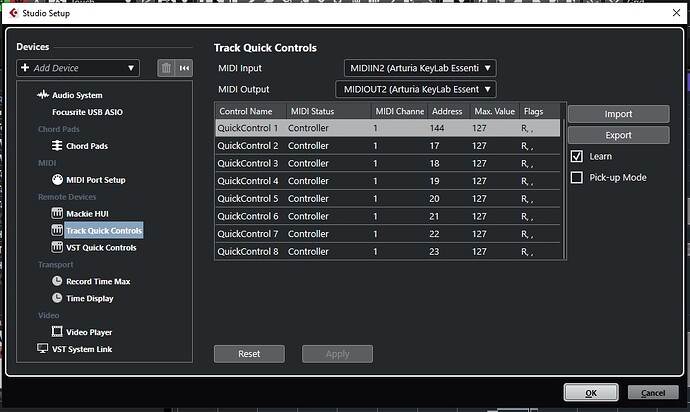Disable the Learn checkbox
The width and height of the screenshot is (690, 412).
(576, 156)
